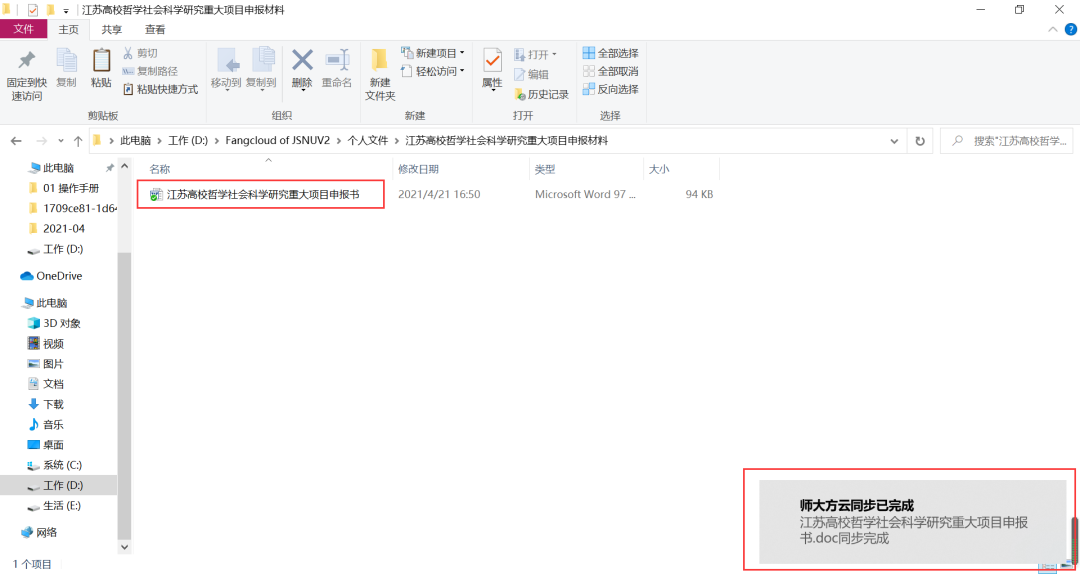
Task: Click Select none command
Action: click(610, 71)
